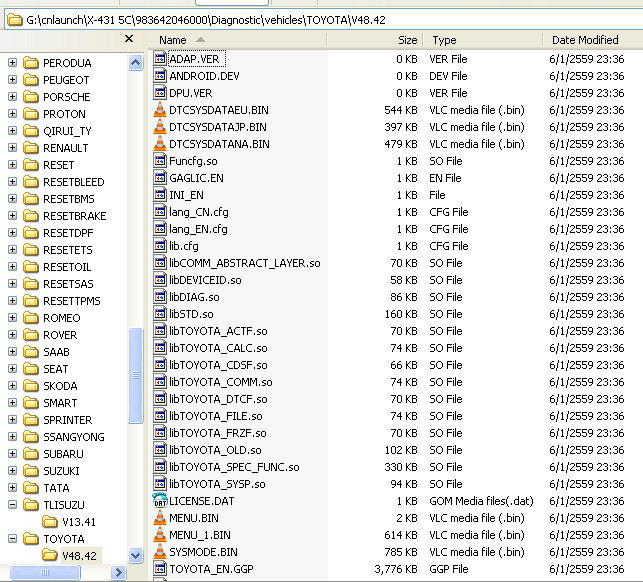Select the file libCOMM_ABSTRACT_LAYER.so
This screenshot has height=582, width=643.
(245, 263)
